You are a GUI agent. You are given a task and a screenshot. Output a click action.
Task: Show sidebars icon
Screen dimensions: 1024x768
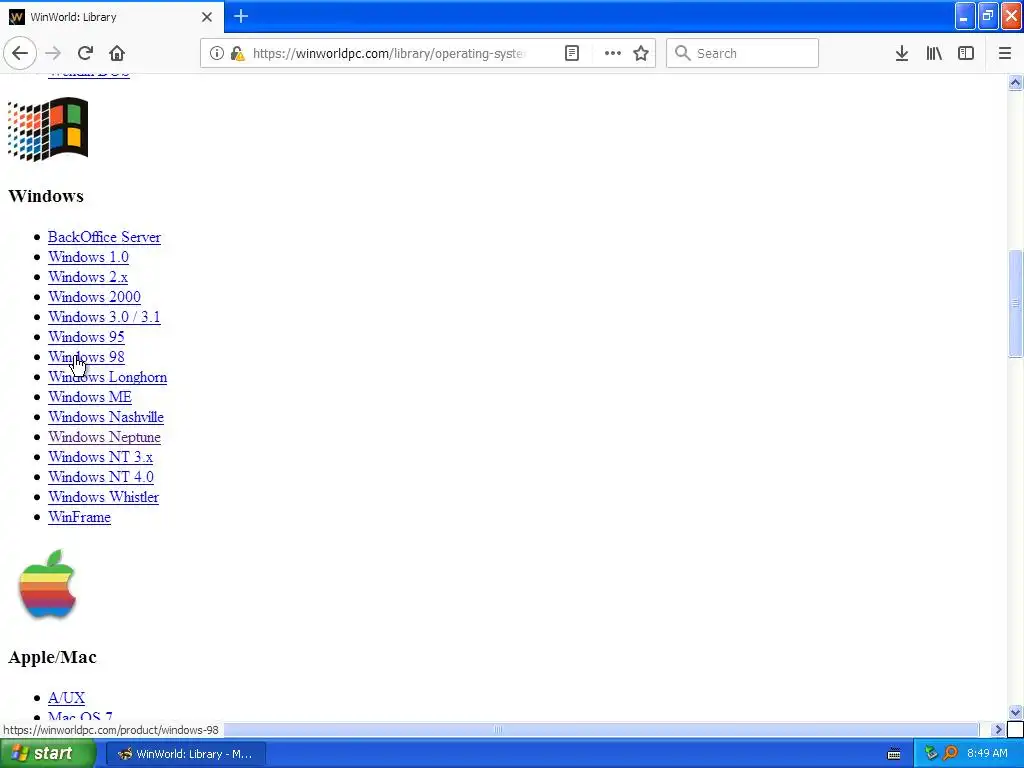pyautogui.click(x=966, y=53)
